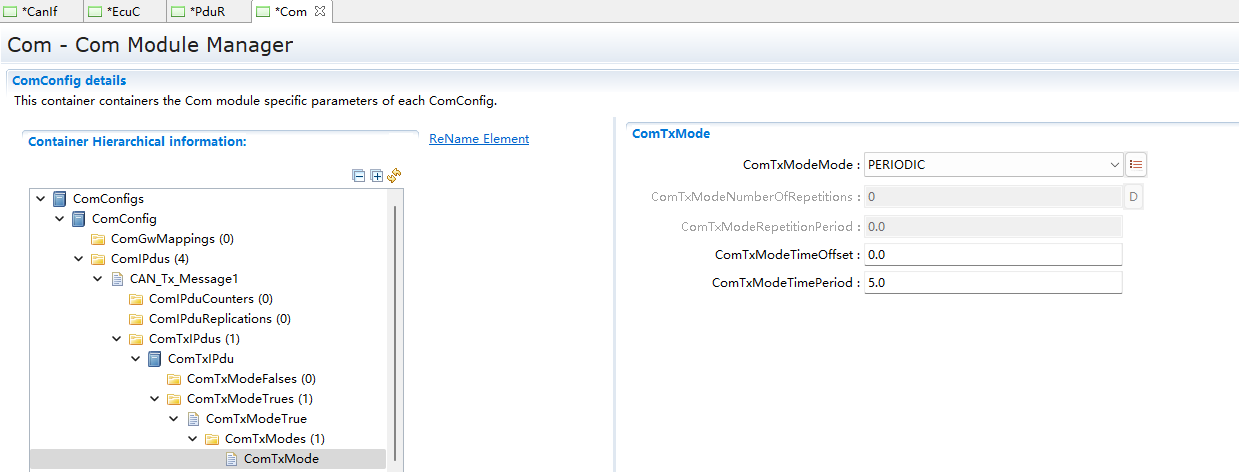Collapse the CAN_Tx_Message1 node
Viewport: 1239px width, 472px height.
(x=98, y=279)
